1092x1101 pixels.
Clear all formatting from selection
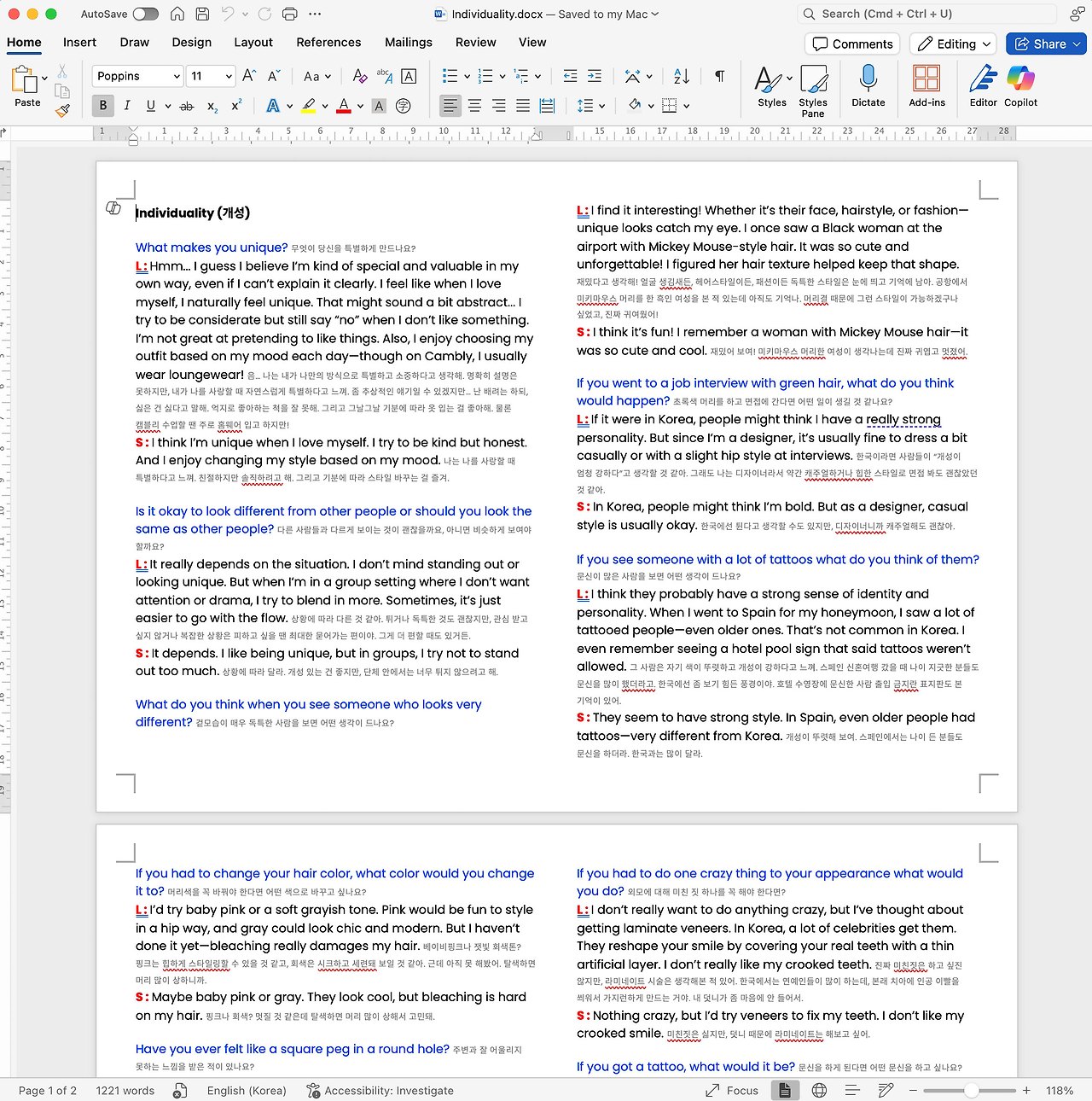pos(360,76)
